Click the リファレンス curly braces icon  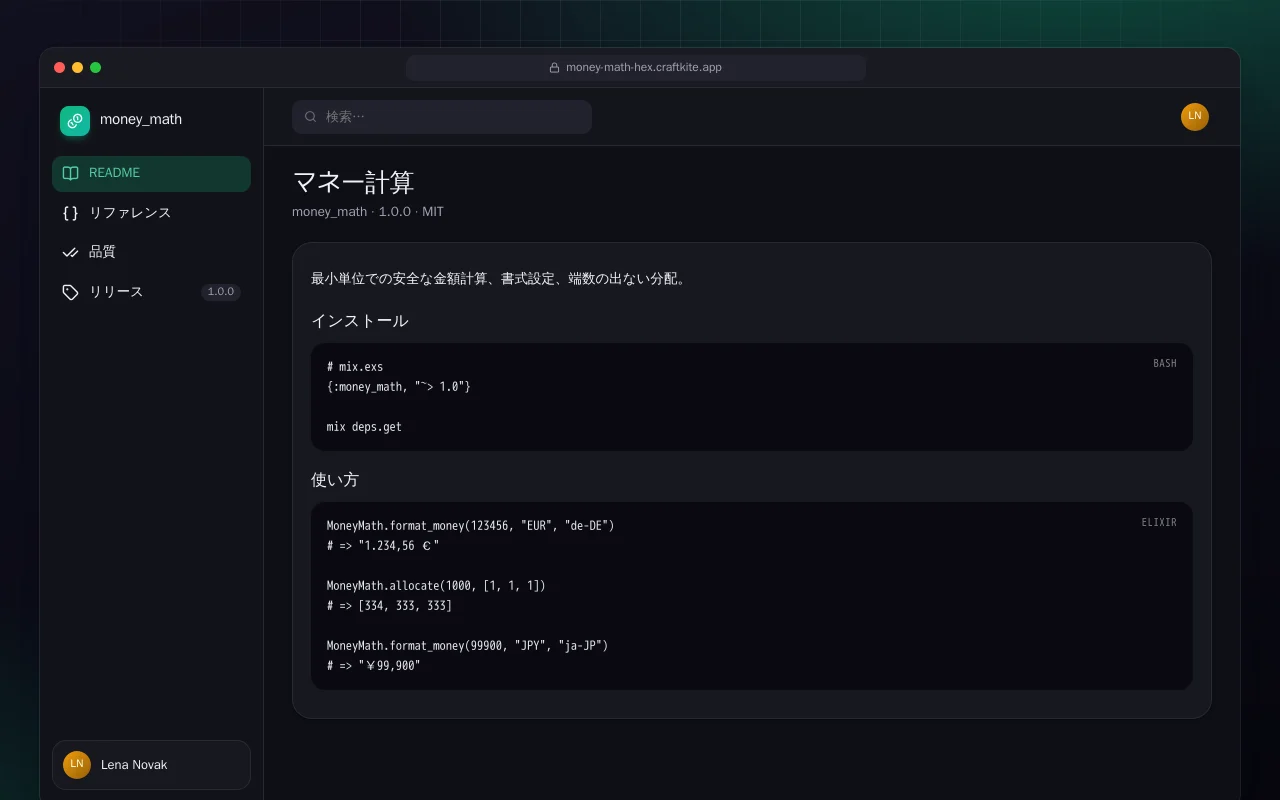70,213
